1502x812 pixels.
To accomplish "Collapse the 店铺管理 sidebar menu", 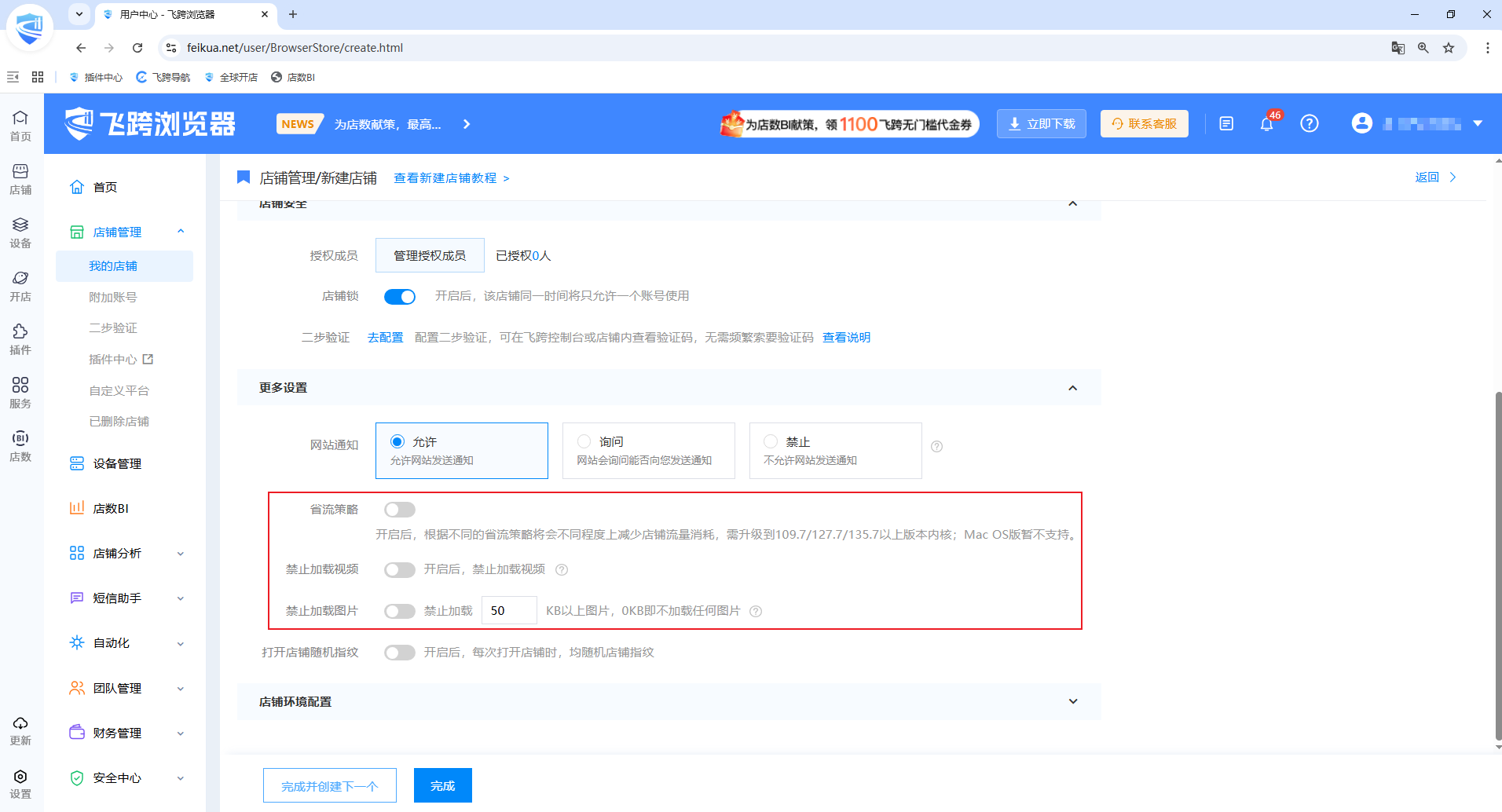I will [181, 231].
